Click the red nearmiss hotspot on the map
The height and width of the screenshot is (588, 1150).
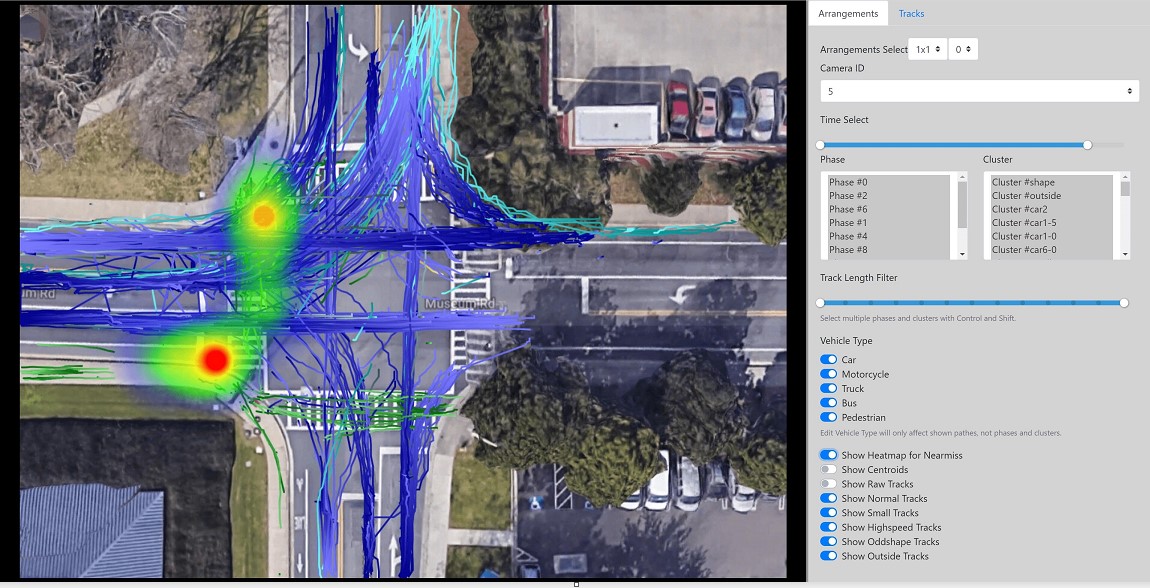click(x=215, y=359)
